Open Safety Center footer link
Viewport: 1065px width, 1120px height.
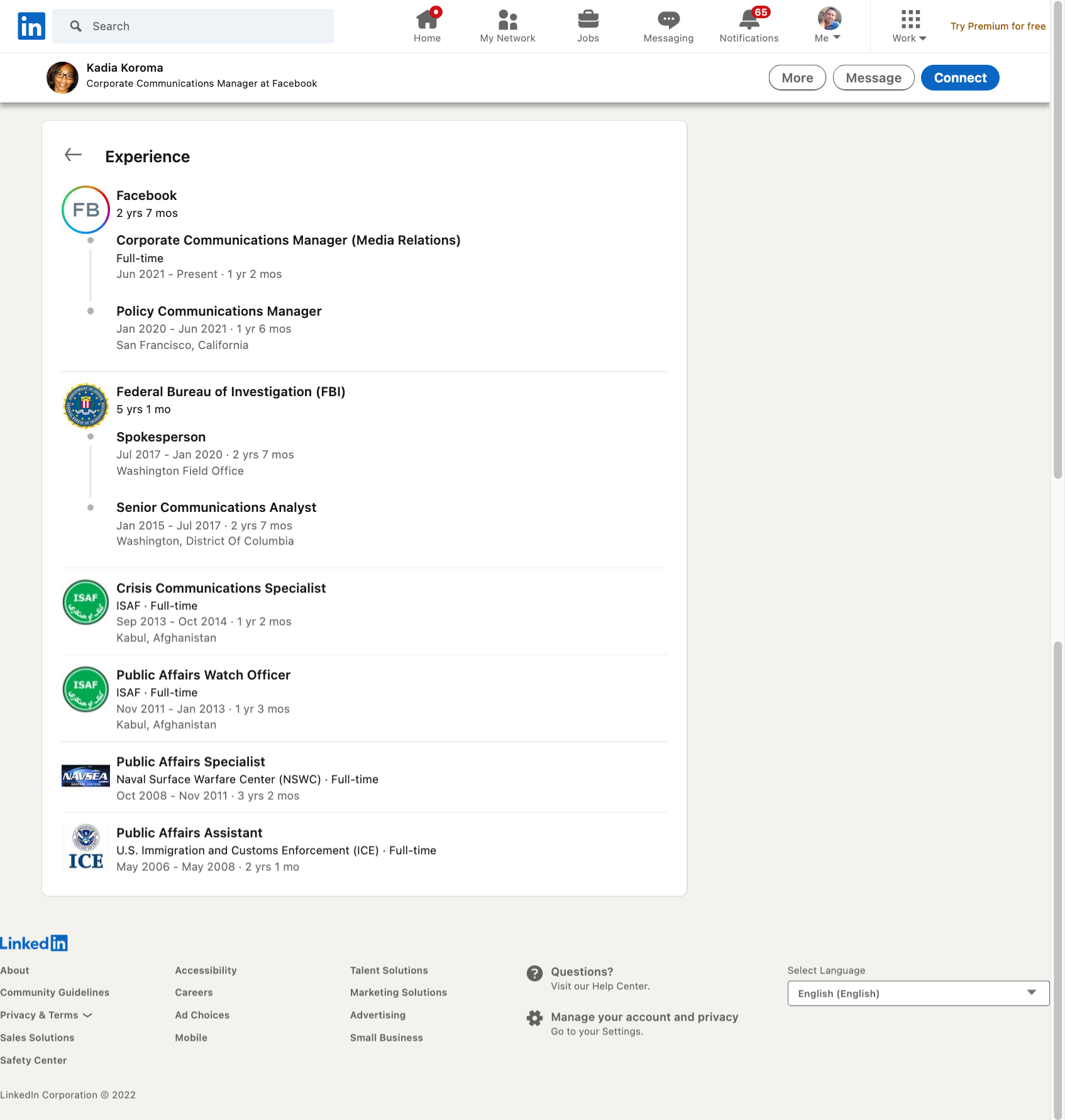point(33,1060)
